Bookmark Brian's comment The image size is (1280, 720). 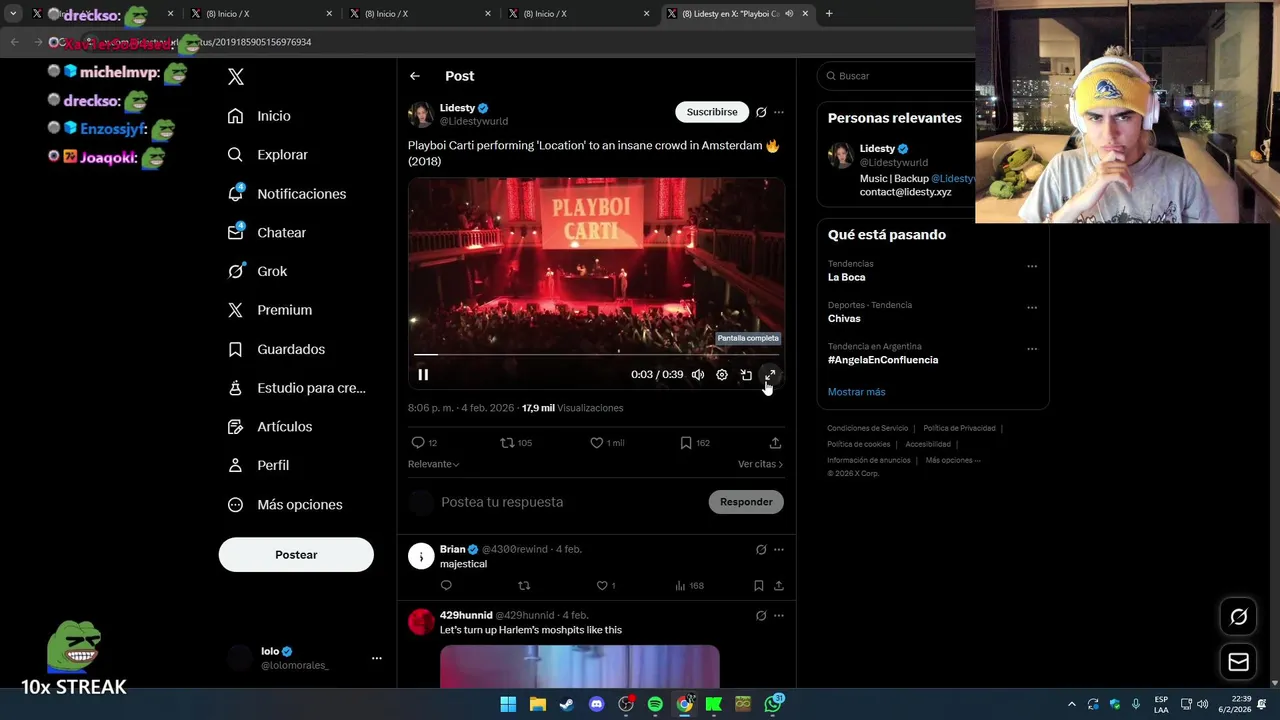pos(759,586)
